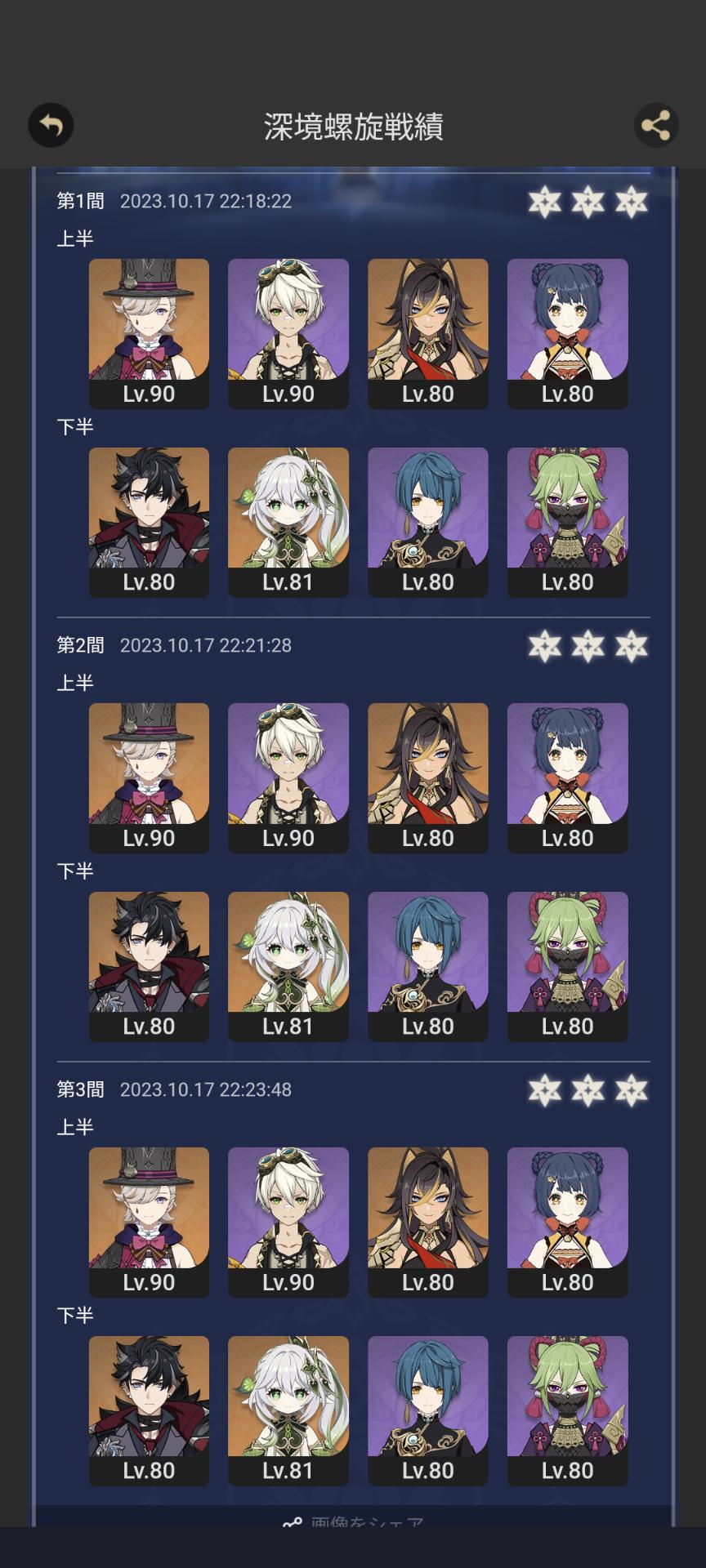Click first star of Chamber 1 rating
706x1568 pixels.
[x=545, y=202]
